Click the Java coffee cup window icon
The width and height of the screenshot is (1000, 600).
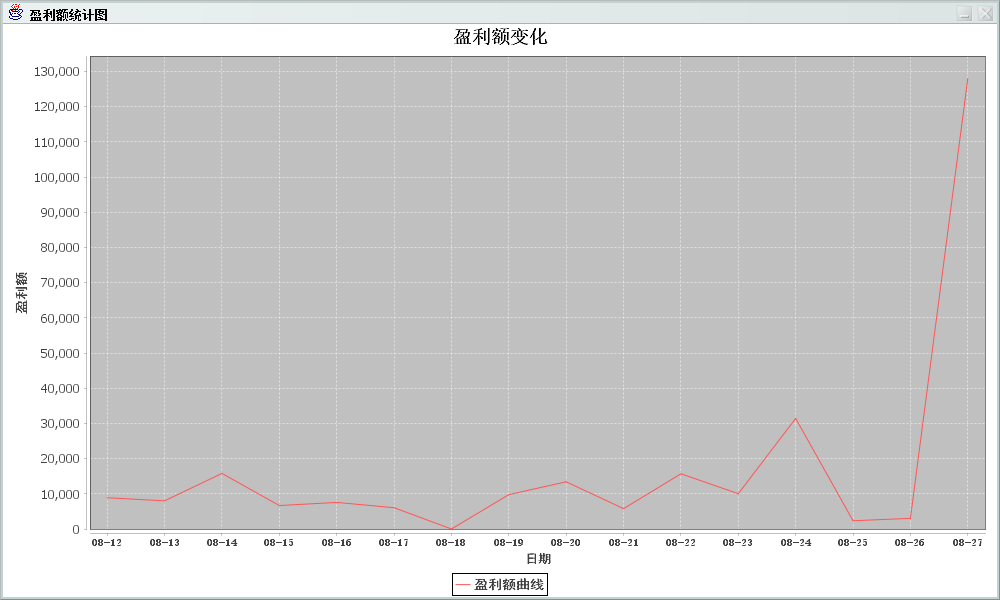coord(15,13)
